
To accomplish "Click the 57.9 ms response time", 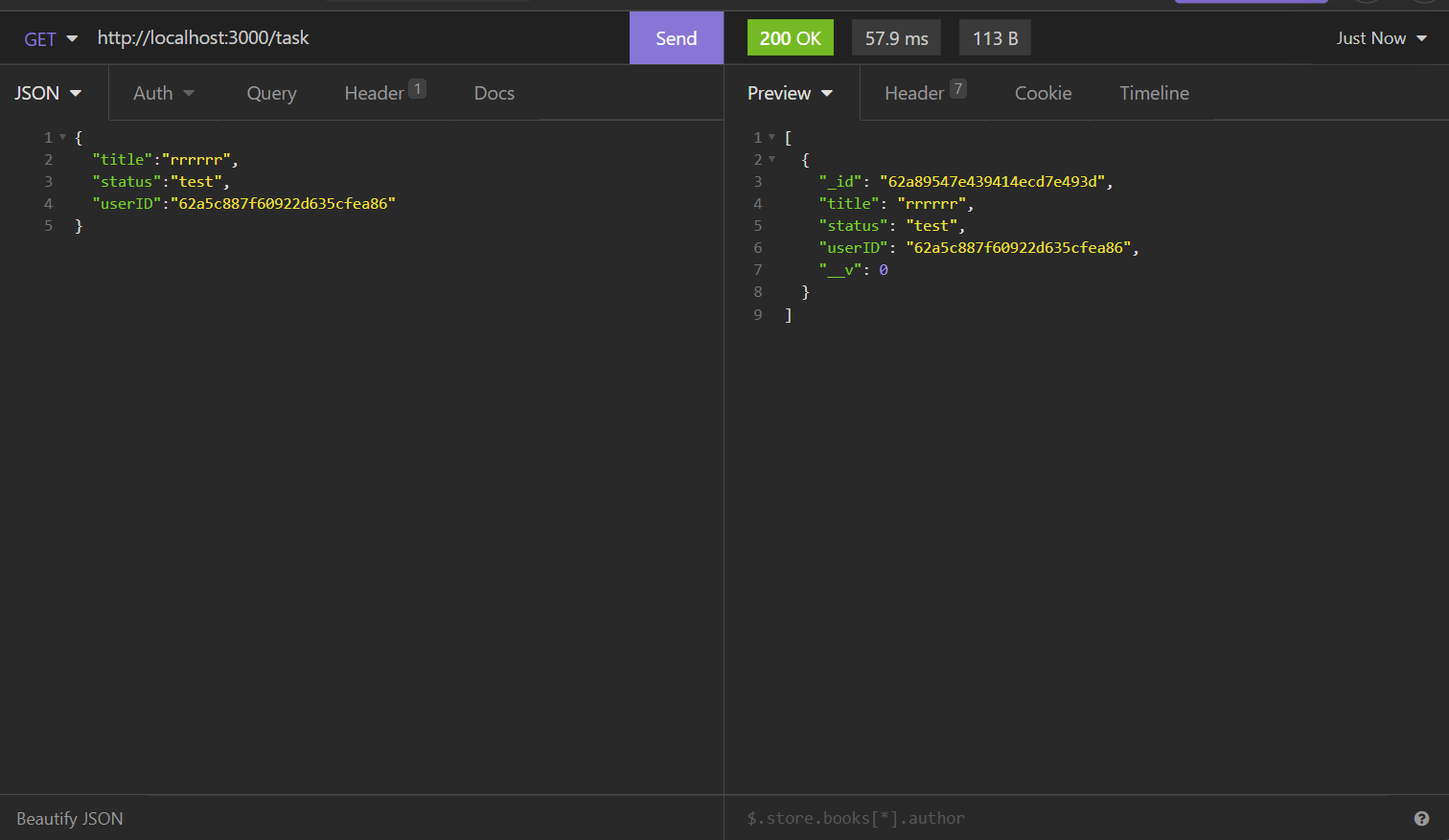I will point(897,38).
